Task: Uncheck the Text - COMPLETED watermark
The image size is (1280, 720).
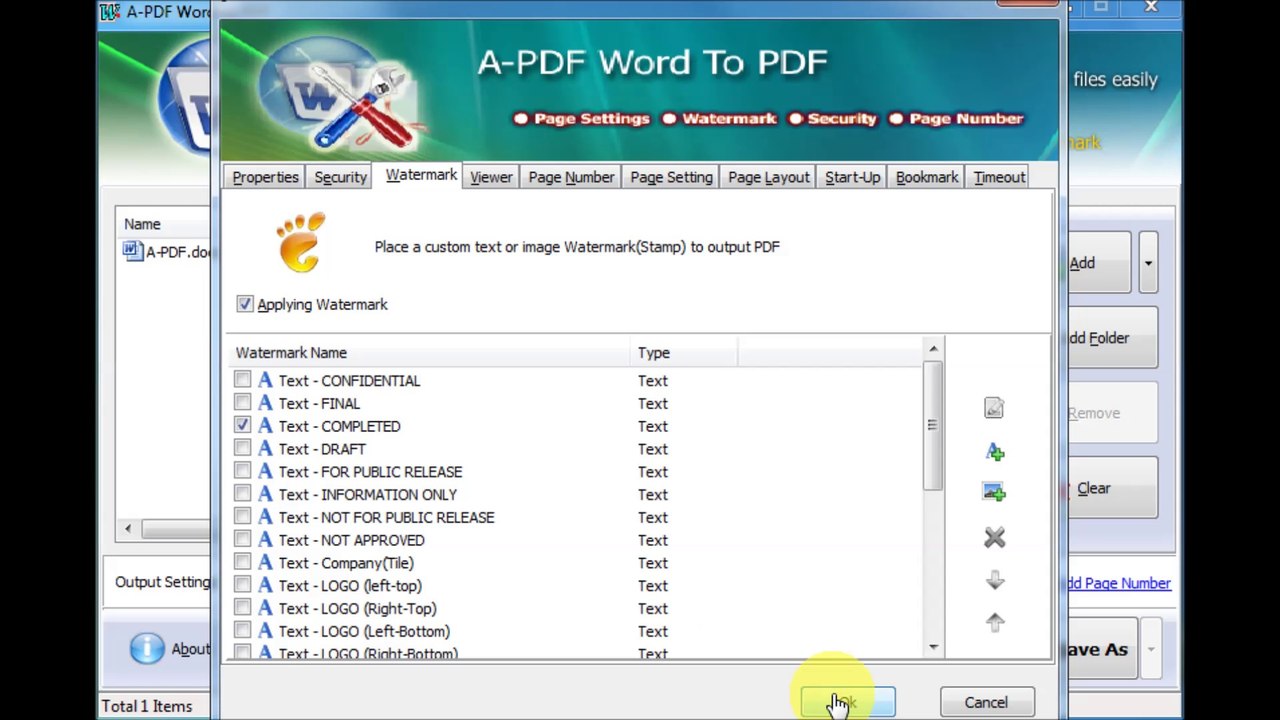Action: point(242,425)
